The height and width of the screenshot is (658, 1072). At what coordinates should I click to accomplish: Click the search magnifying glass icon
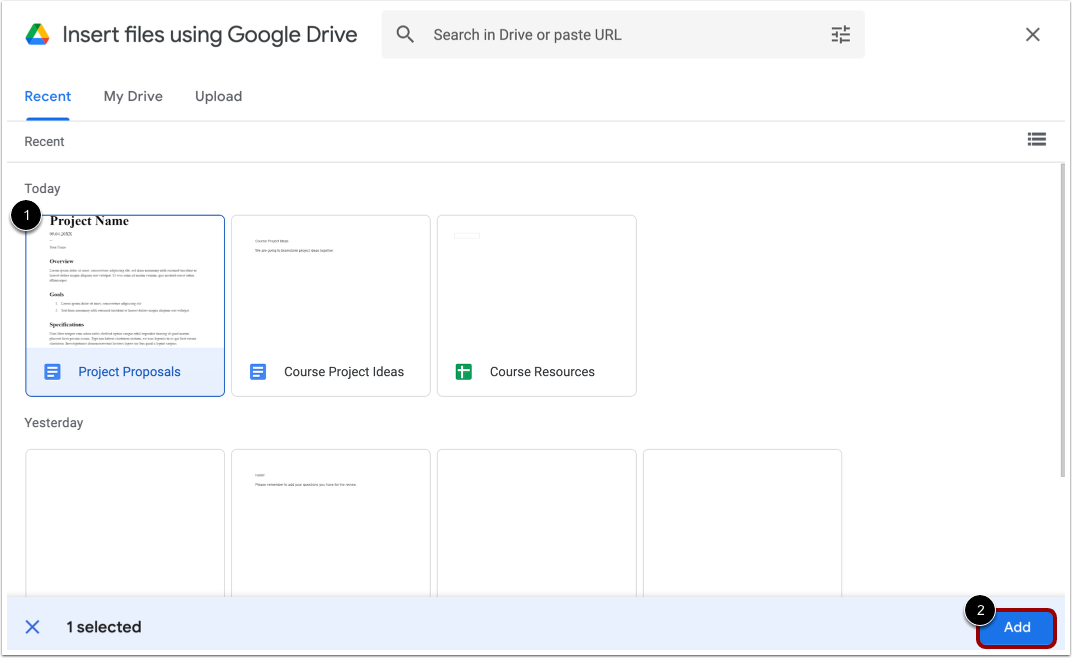tap(405, 34)
